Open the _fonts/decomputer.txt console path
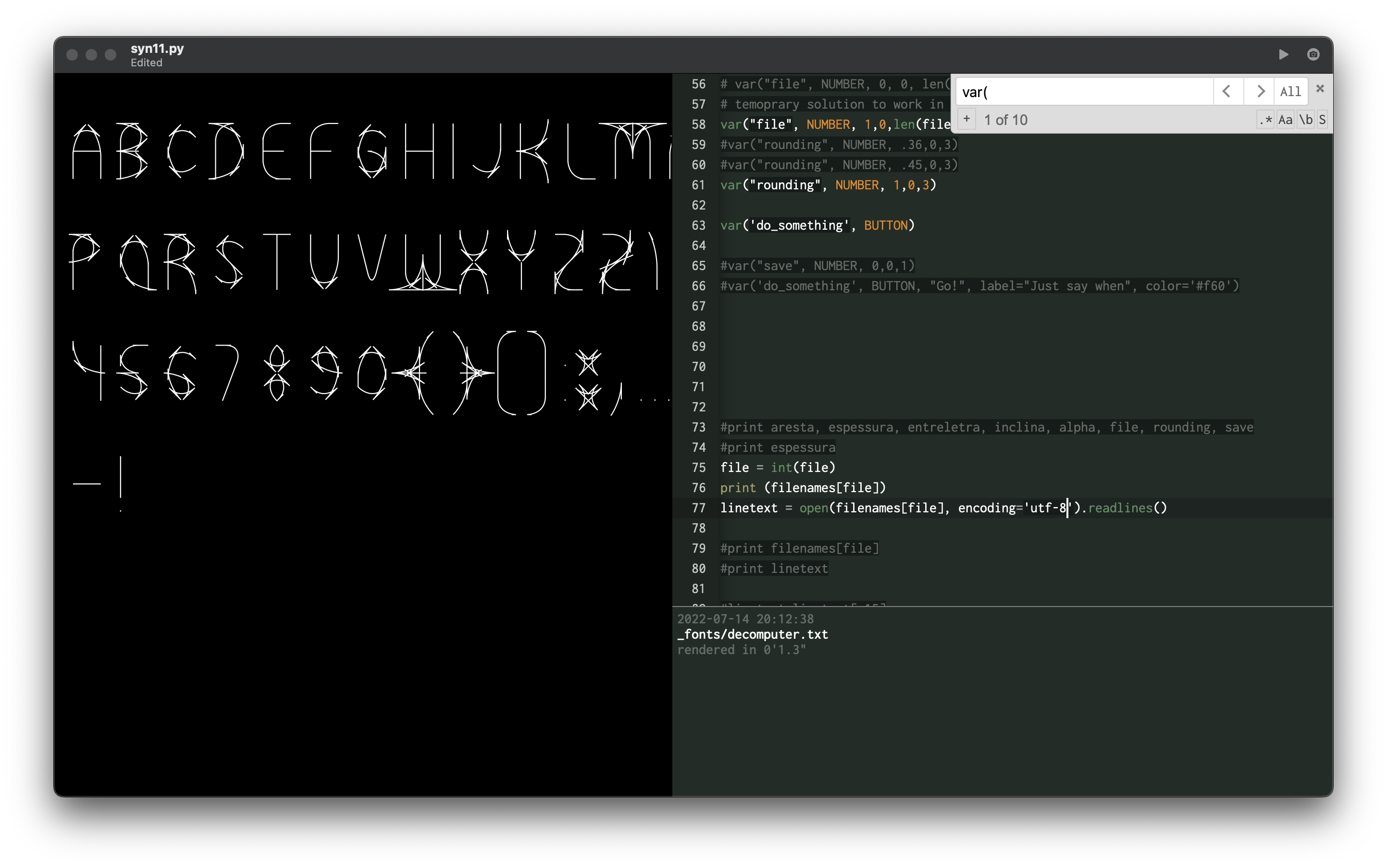The width and height of the screenshot is (1387, 868). [753, 634]
